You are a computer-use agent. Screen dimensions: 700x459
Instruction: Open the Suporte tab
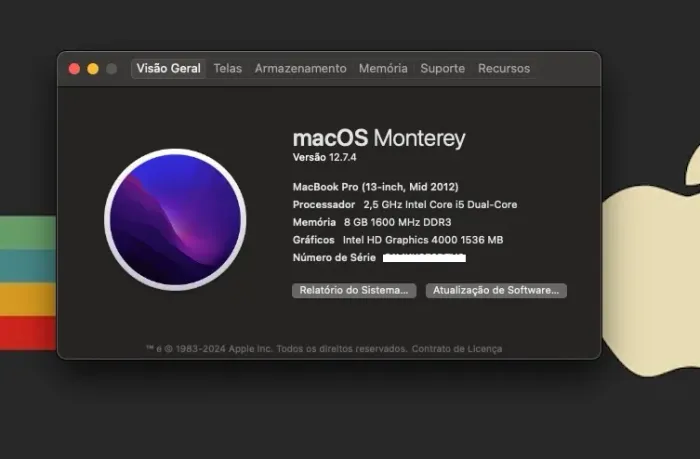point(442,68)
